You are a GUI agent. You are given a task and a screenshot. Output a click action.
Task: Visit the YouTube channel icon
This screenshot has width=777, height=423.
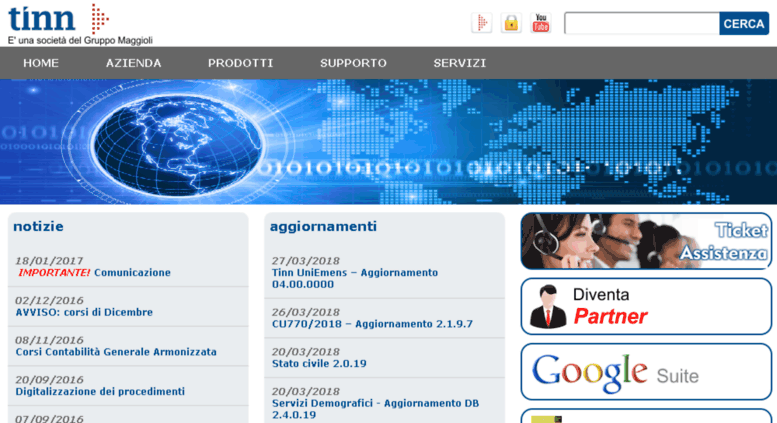[x=541, y=23]
